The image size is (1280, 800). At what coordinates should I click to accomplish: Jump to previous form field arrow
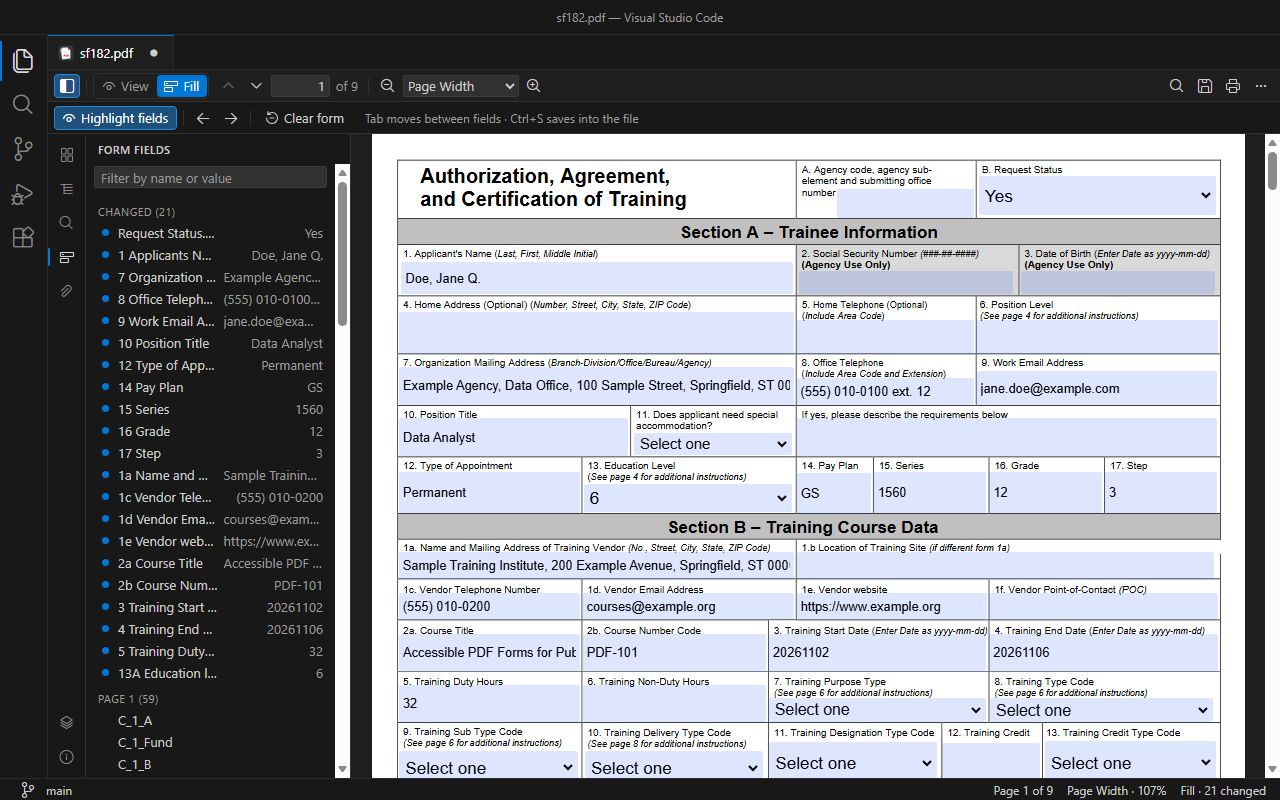[203, 118]
